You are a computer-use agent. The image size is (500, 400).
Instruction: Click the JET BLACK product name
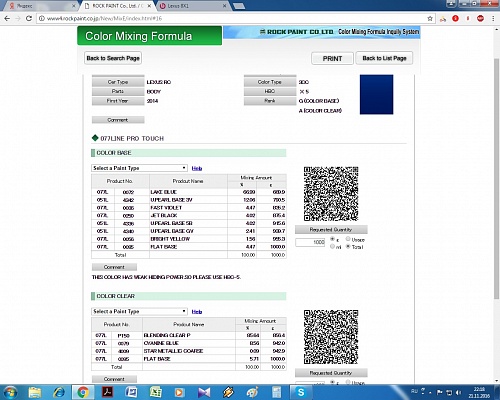tap(164, 215)
